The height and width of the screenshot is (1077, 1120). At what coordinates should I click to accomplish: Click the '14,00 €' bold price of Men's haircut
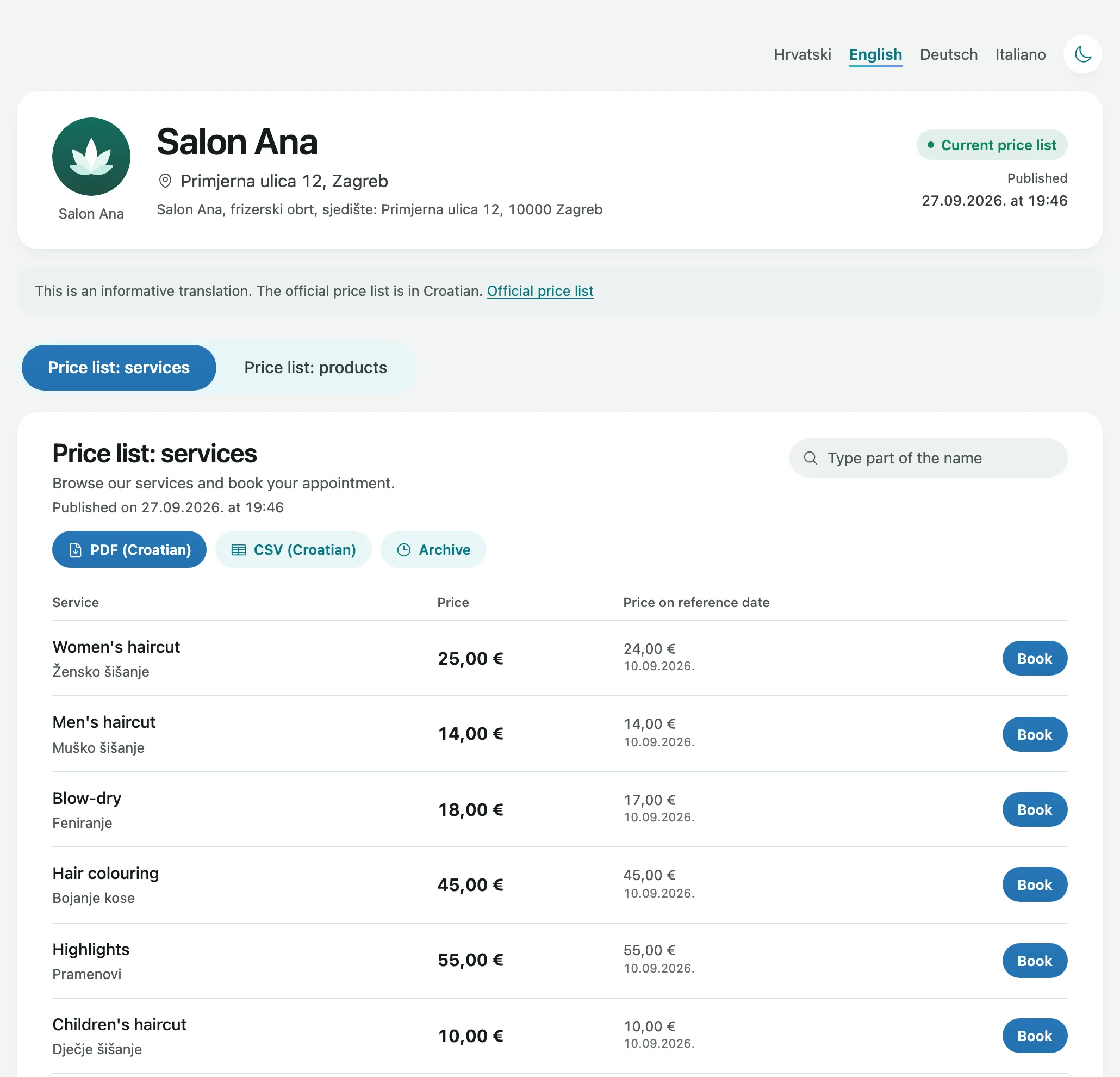tap(470, 733)
